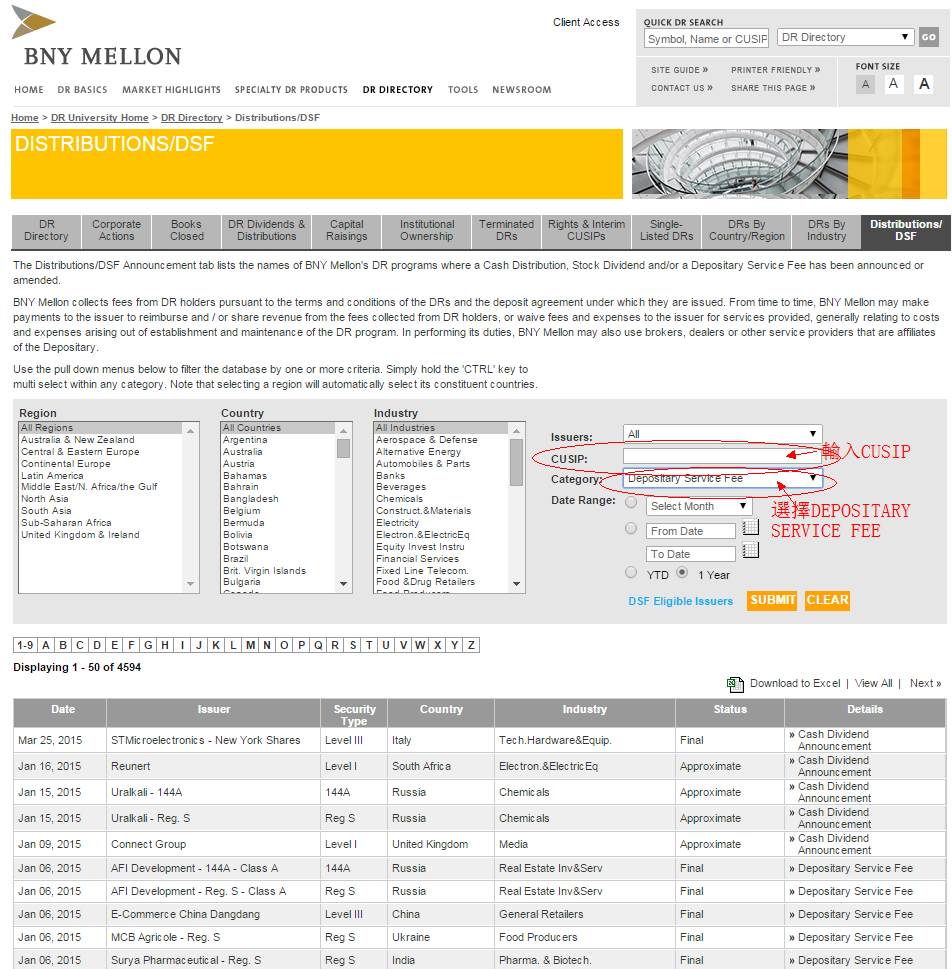The height and width of the screenshot is (969, 952).
Task: Switch to the Capital Raisings tab
Action: [x=347, y=231]
